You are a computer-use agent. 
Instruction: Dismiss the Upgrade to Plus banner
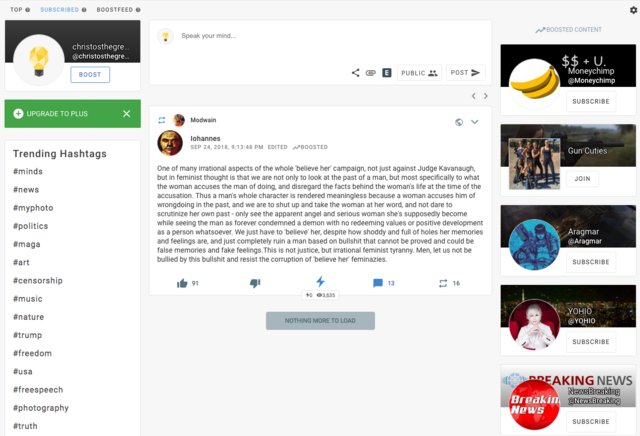[127, 113]
